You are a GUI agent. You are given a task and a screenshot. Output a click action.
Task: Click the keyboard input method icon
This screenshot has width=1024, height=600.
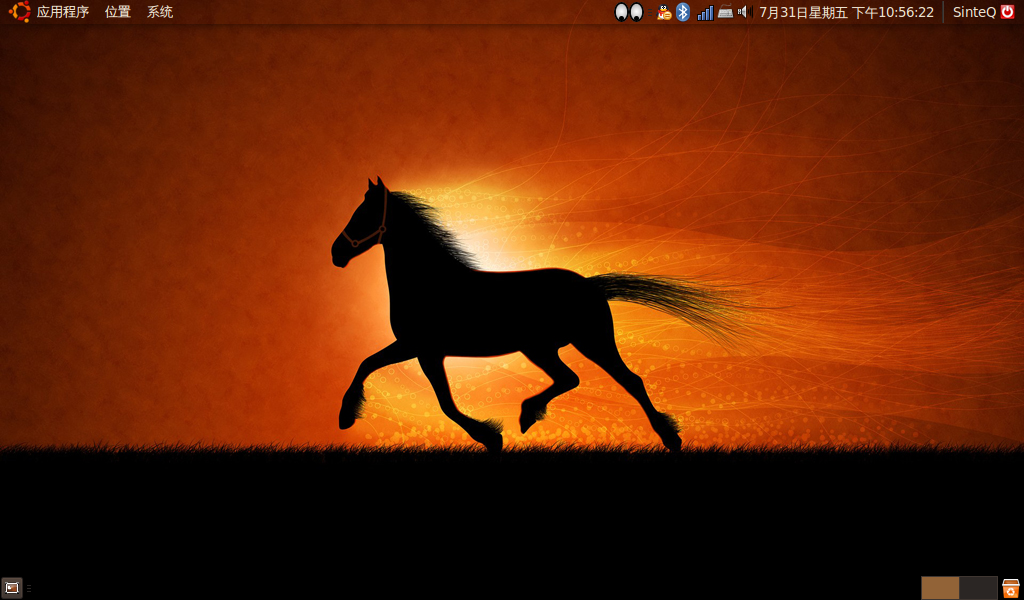pos(726,12)
